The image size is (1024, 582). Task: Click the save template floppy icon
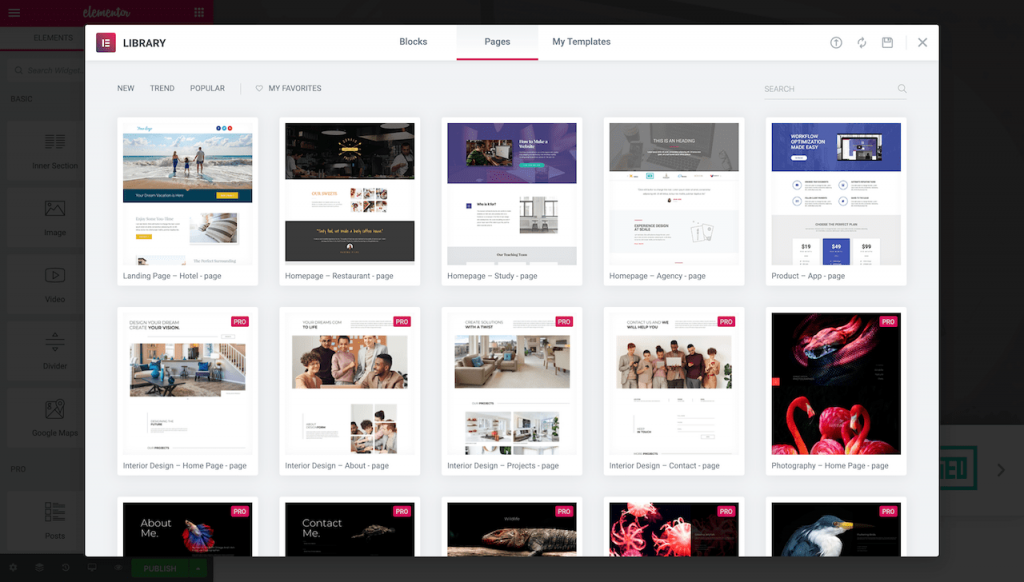[887, 42]
